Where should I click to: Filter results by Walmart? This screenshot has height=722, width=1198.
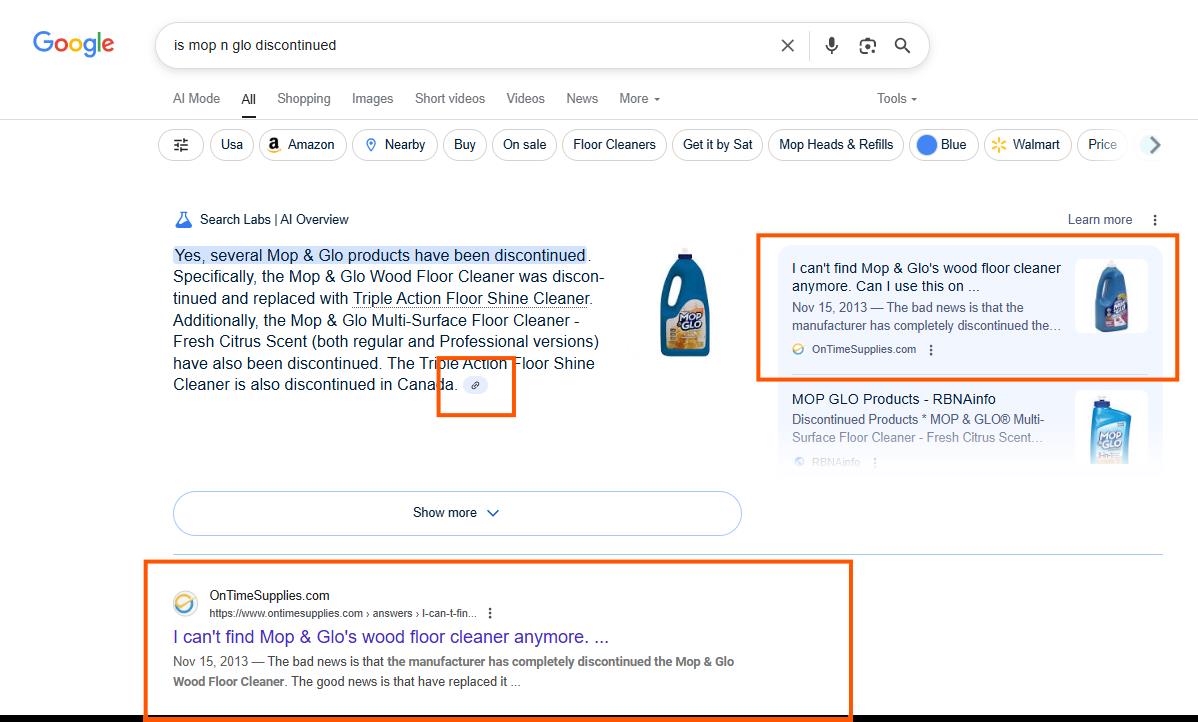(1028, 144)
